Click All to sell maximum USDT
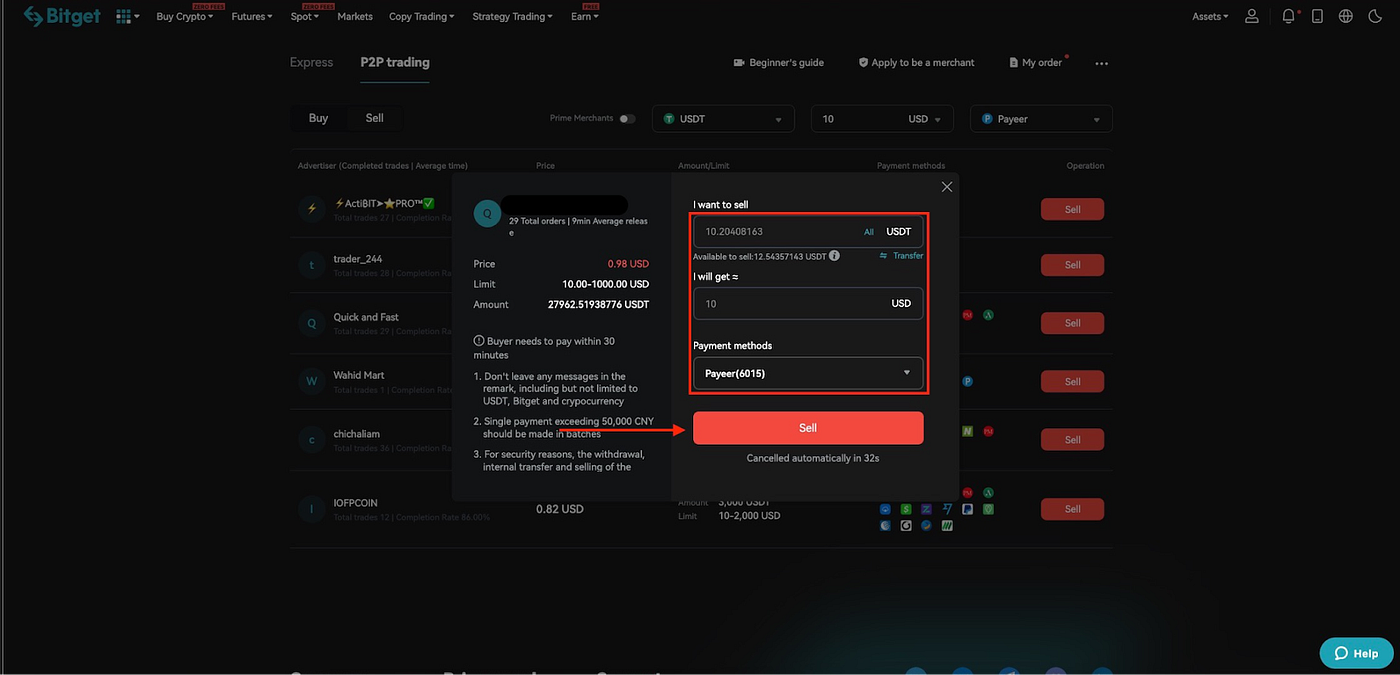Screen dimensions: 1400x675 coord(868,231)
